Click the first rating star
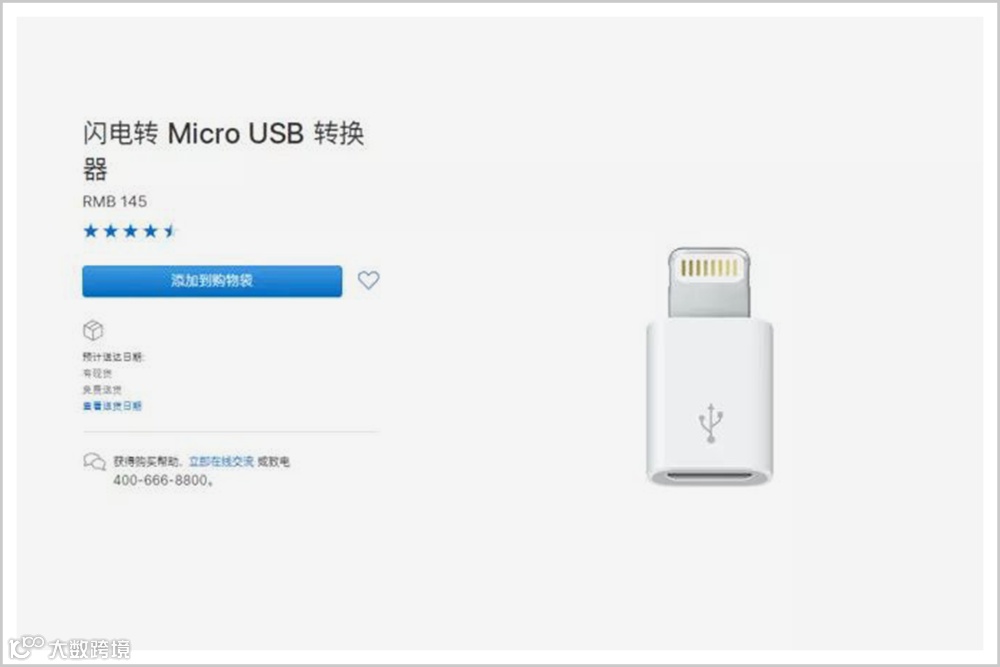 (x=91, y=231)
